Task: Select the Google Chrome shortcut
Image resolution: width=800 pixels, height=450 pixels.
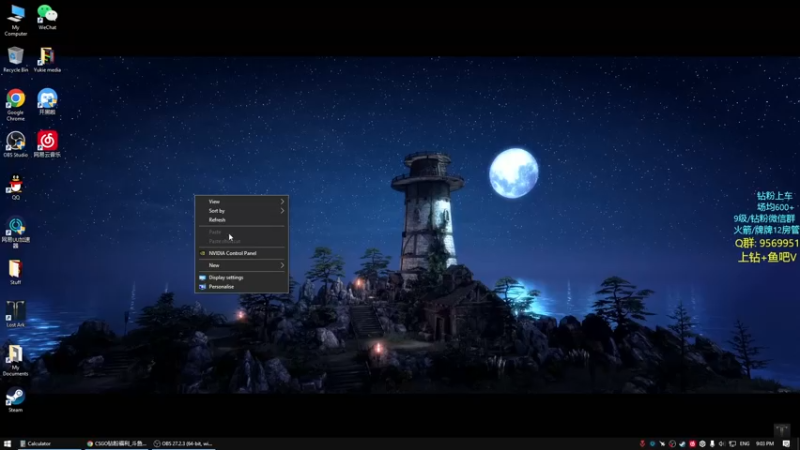Action: (15, 104)
